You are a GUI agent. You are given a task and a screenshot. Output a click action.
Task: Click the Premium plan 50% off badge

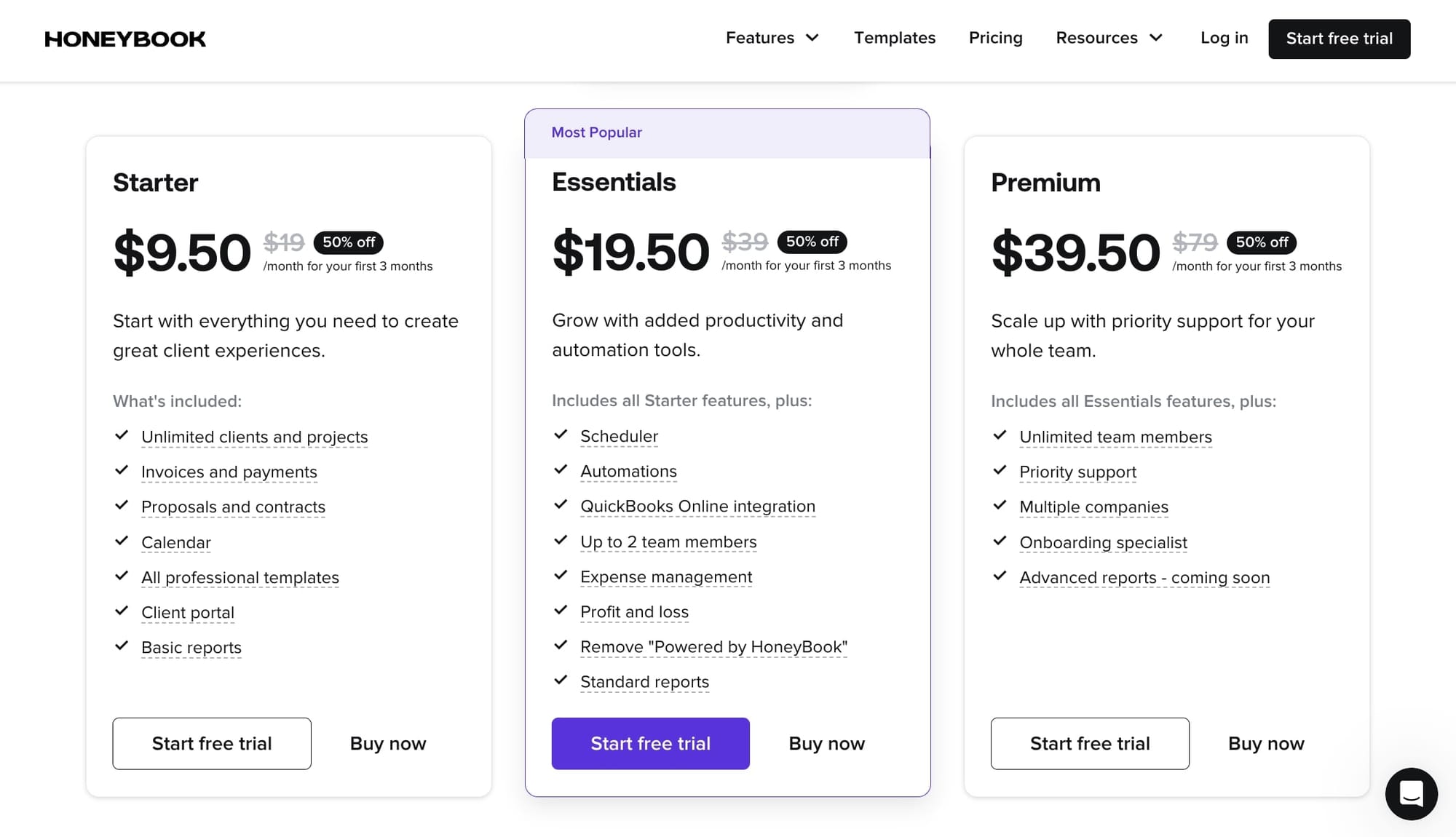1261,242
